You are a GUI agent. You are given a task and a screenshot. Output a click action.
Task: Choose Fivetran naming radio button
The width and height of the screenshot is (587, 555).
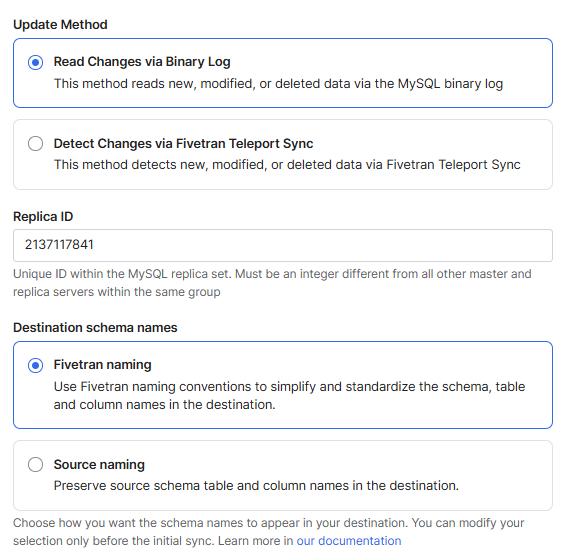36,365
